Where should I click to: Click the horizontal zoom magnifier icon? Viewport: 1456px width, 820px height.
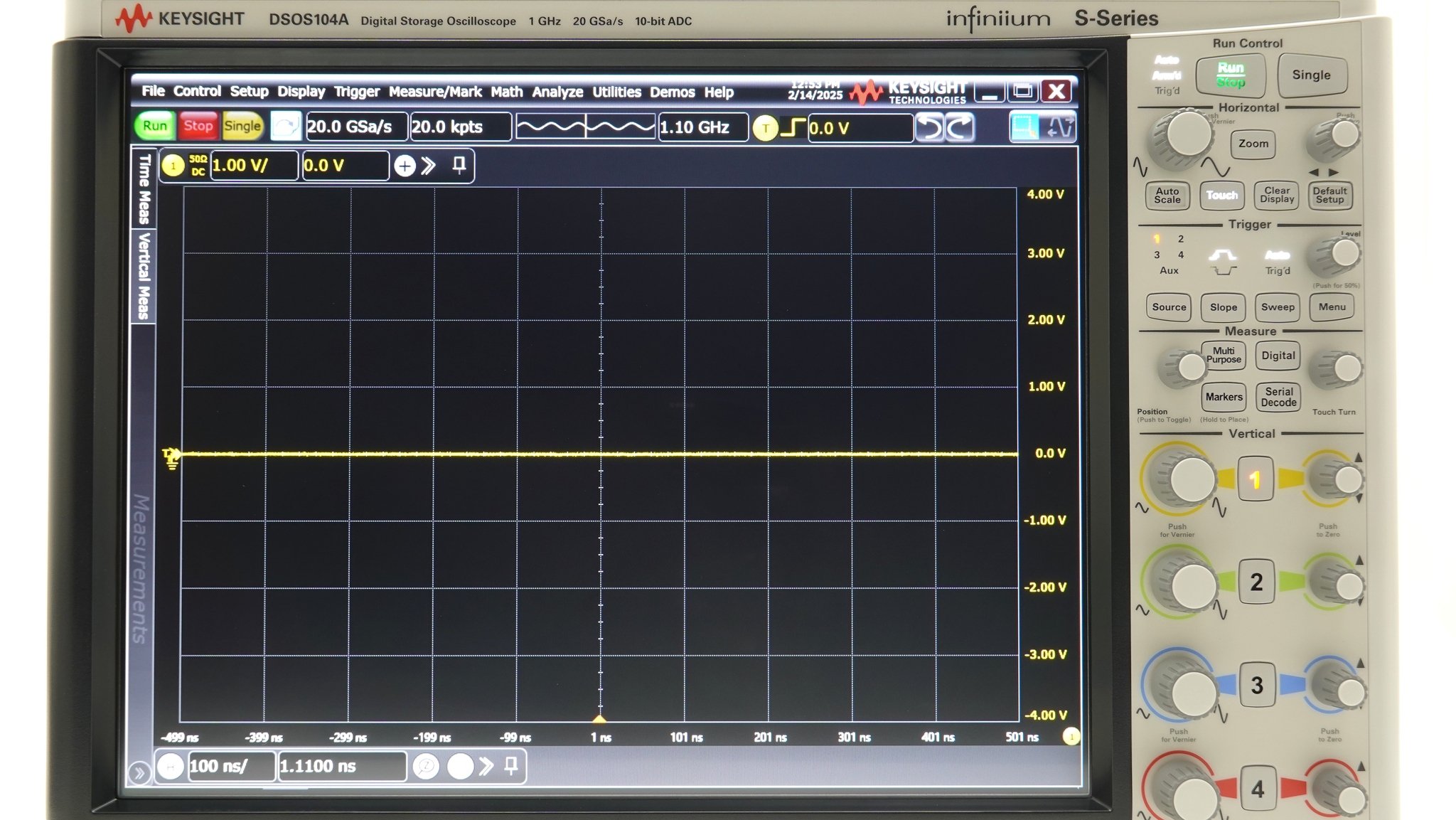tap(426, 766)
